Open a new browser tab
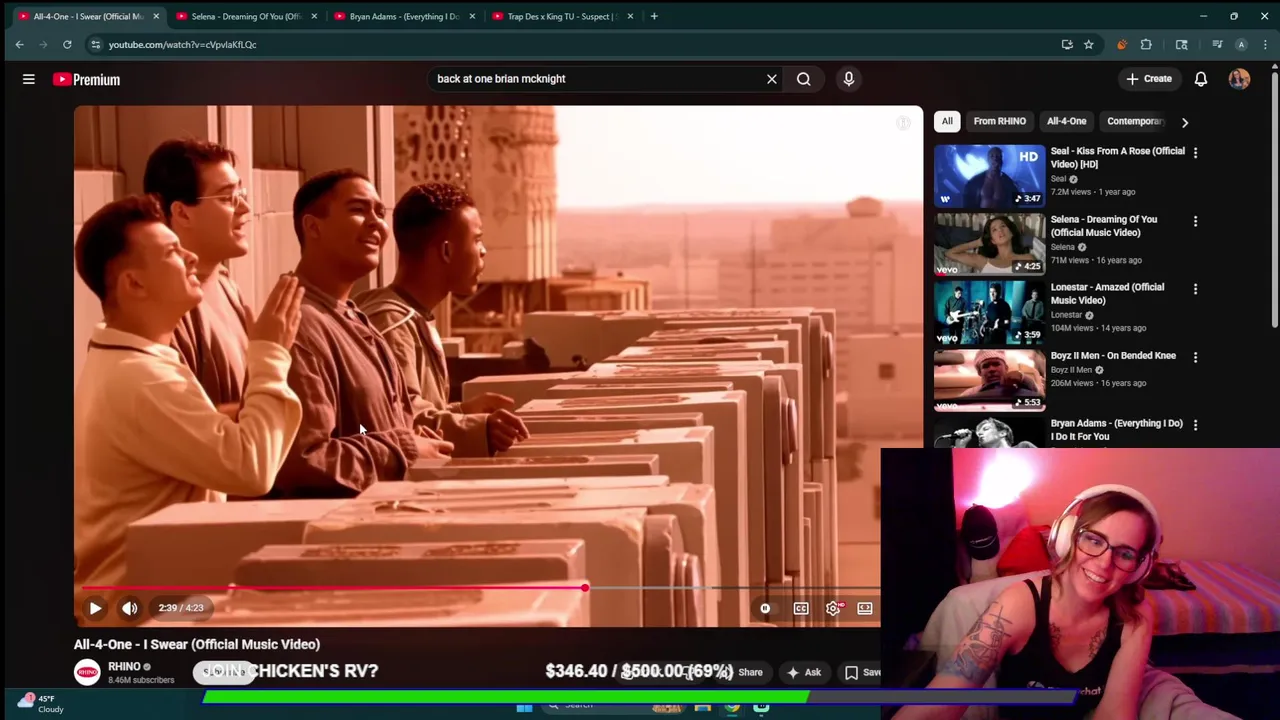Viewport: 1280px width, 720px height. (x=654, y=16)
